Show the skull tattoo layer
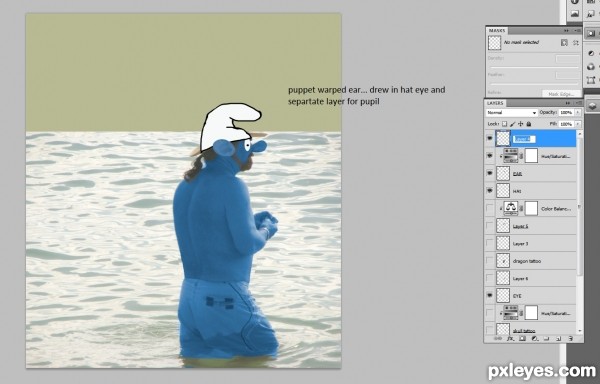 [490, 329]
